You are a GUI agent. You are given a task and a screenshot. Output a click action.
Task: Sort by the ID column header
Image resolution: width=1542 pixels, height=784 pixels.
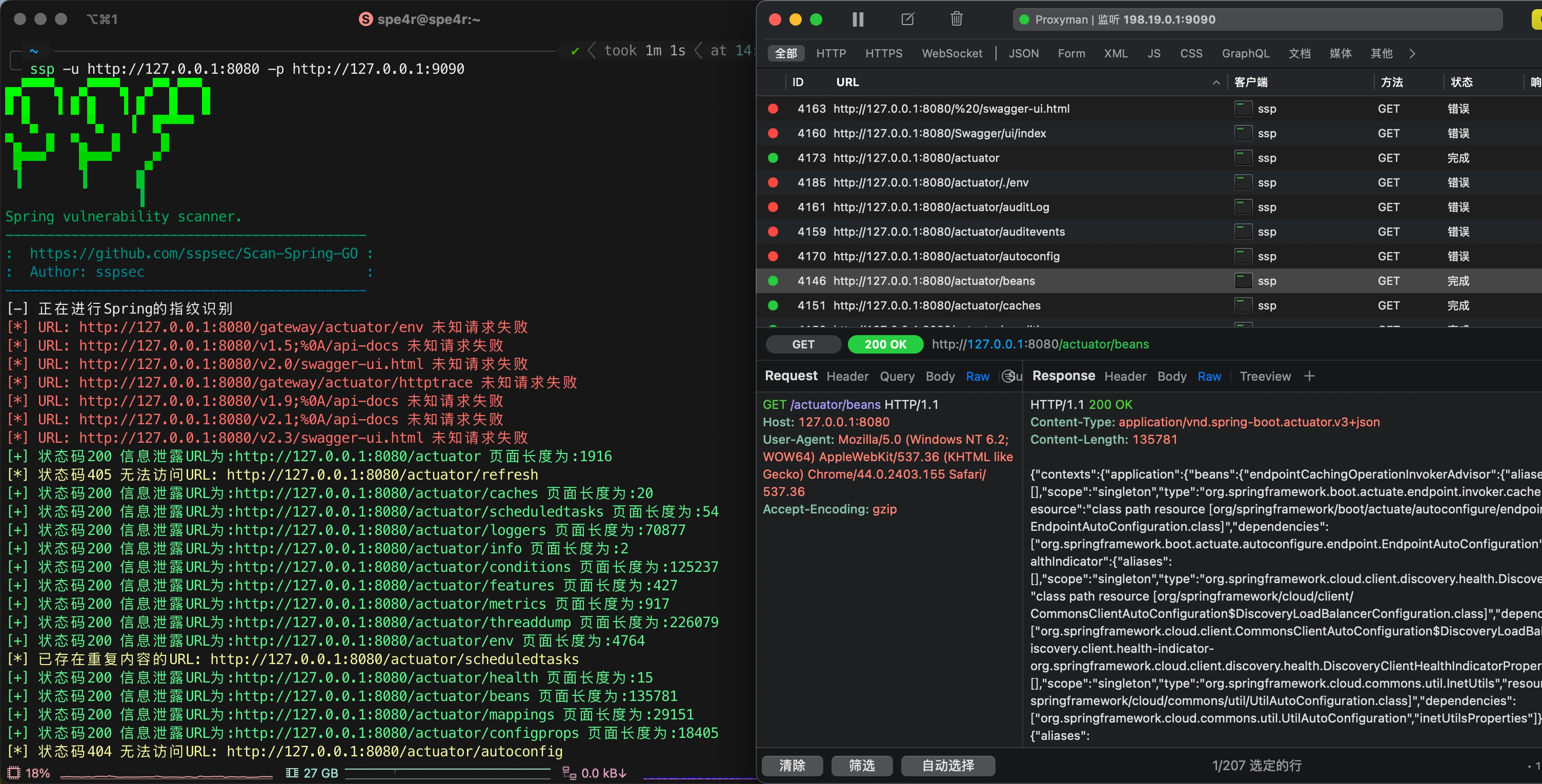(798, 82)
